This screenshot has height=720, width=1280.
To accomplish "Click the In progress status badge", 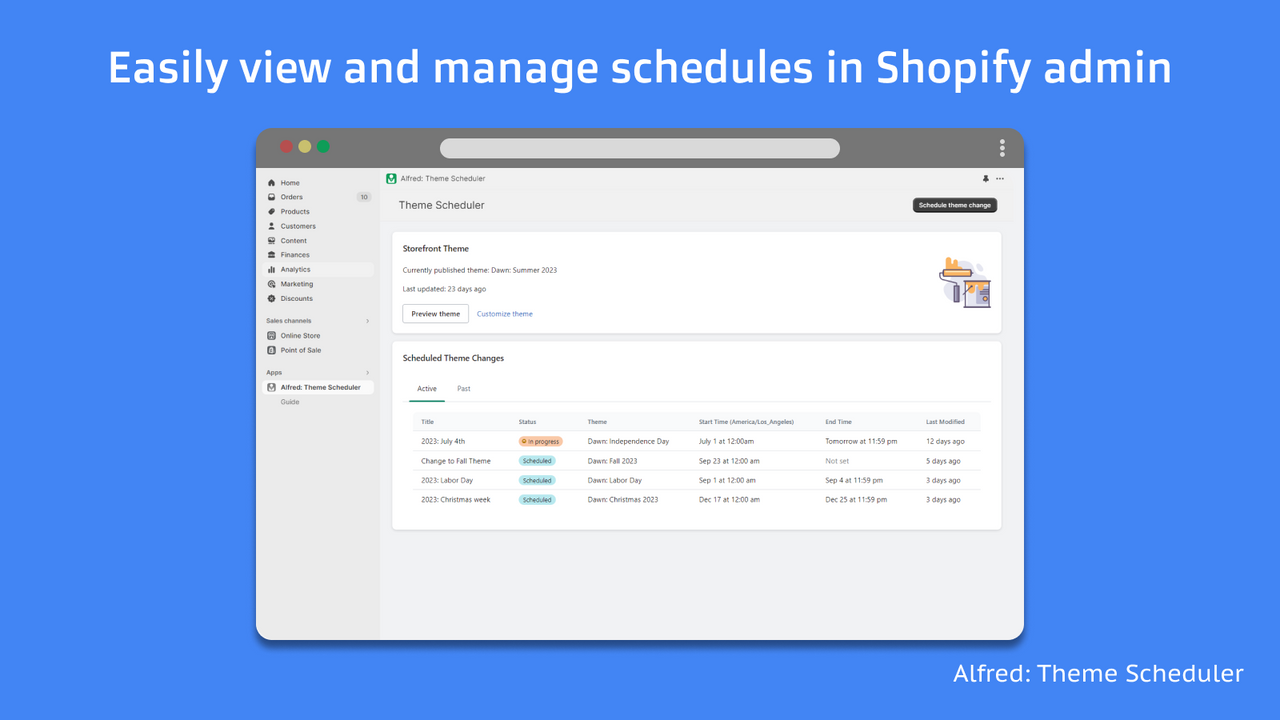I will (541, 441).
